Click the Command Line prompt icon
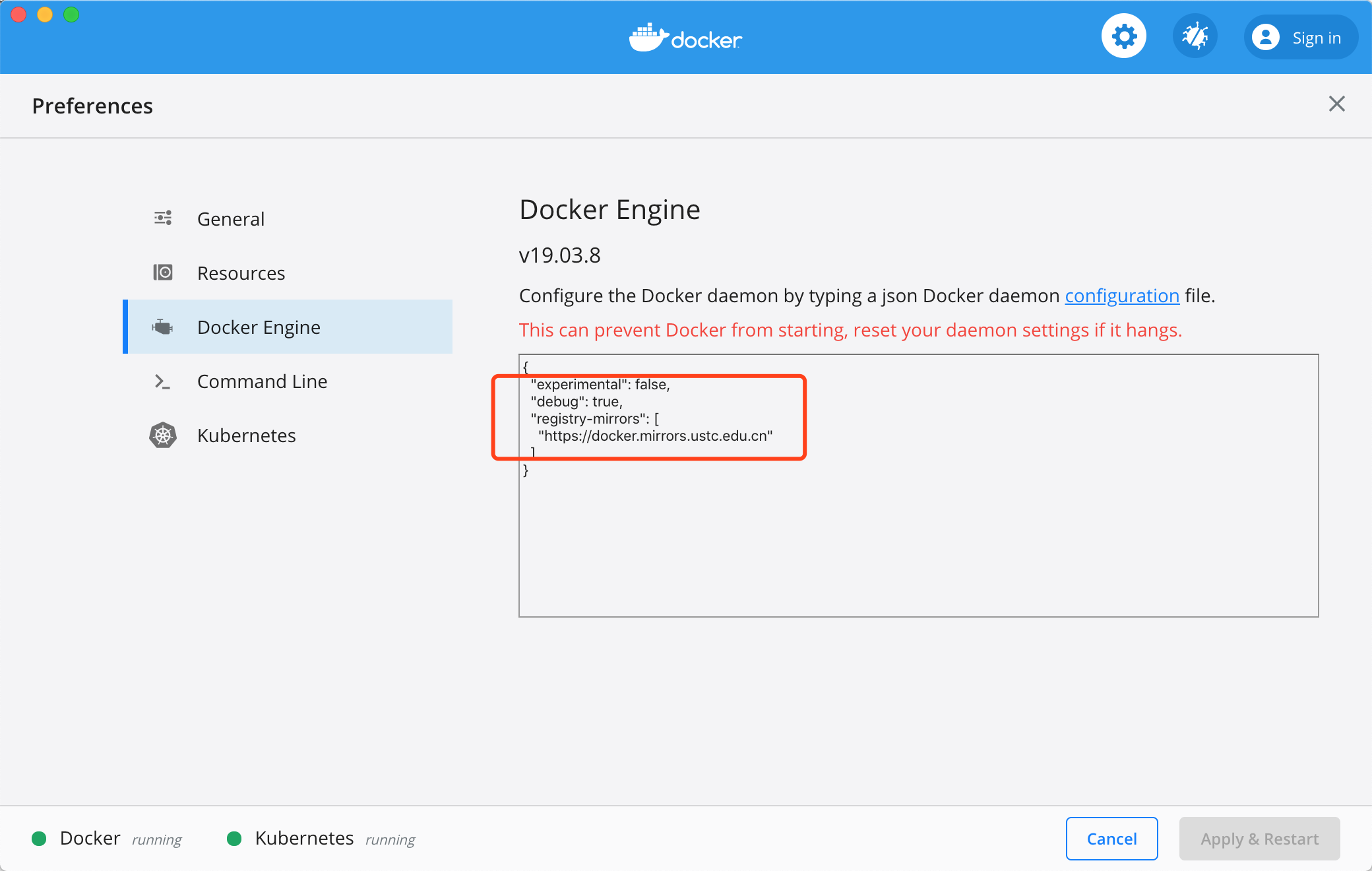 click(162, 381)
